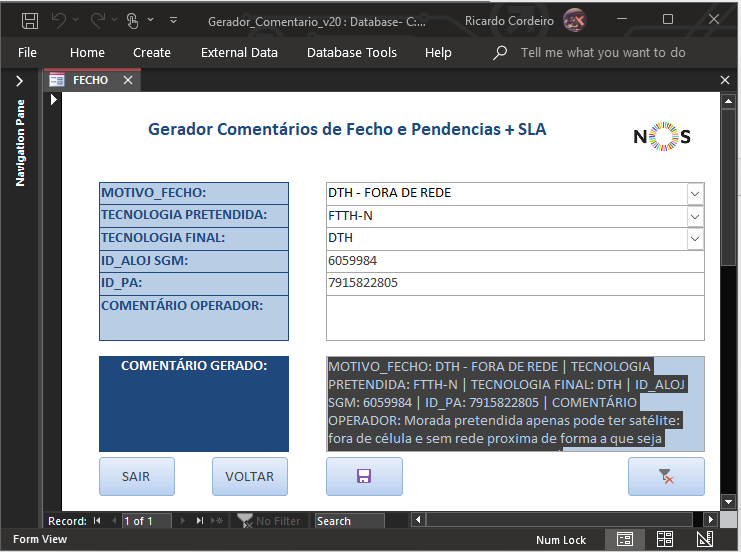Click the generated comment text area
The height and width of the screenshot is (552, 741).
coord(515,404)
